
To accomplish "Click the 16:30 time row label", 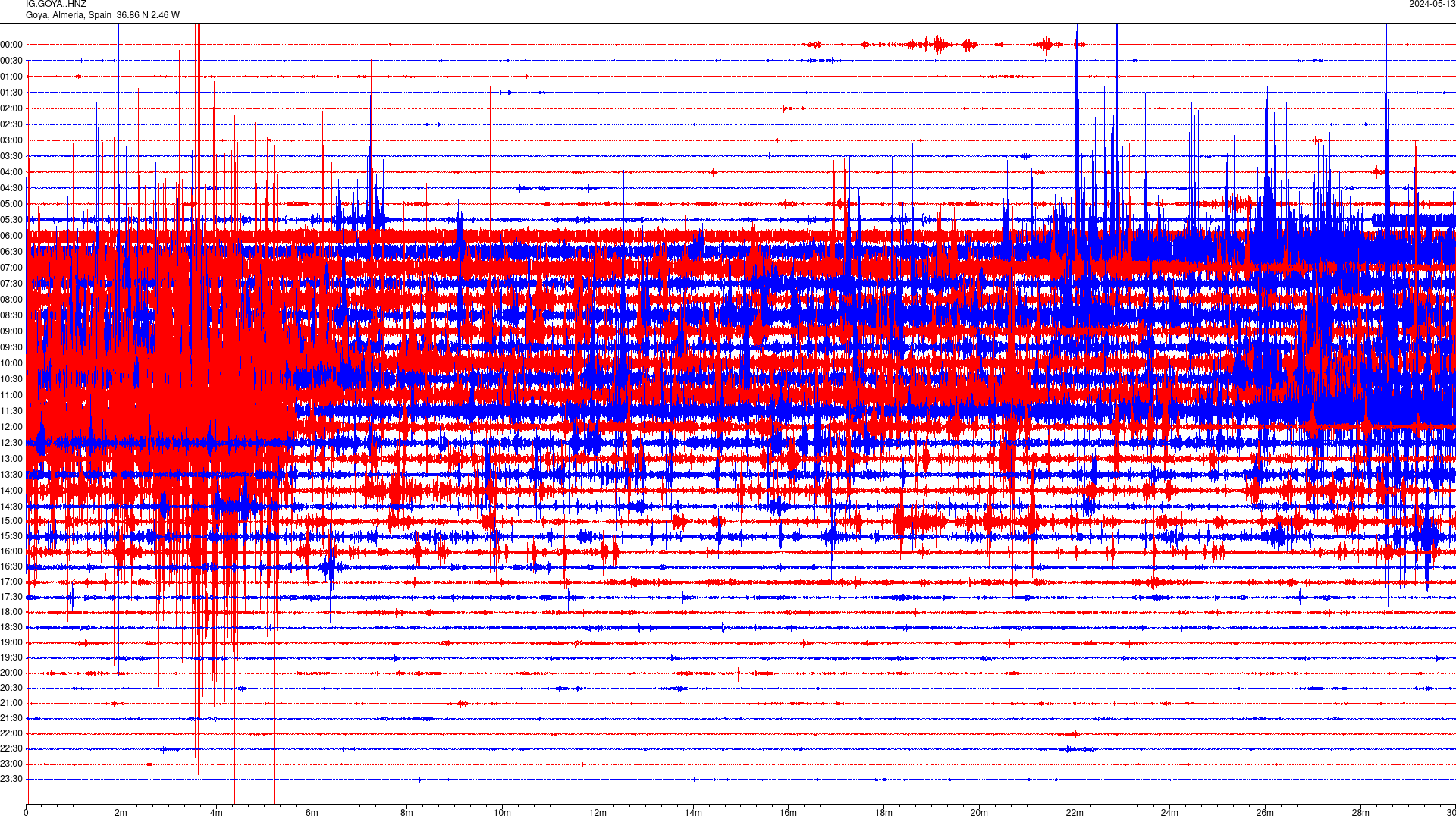I will (x=11, y=566).
